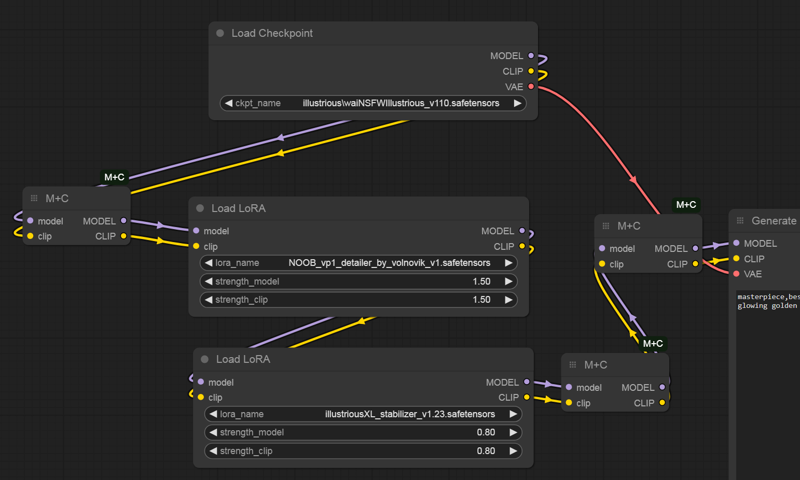800x480 pixels.
Task: Click the stabilizer strength_model 0.80 value
Action: point(486,433)
